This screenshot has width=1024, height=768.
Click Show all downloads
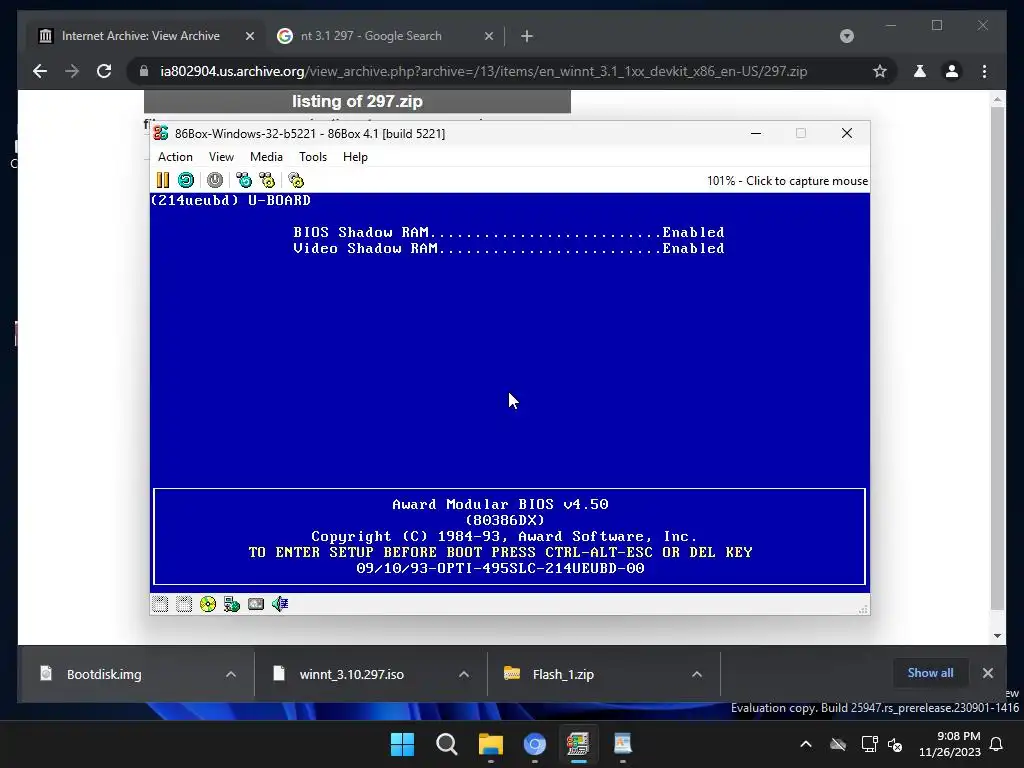(930, 673)
